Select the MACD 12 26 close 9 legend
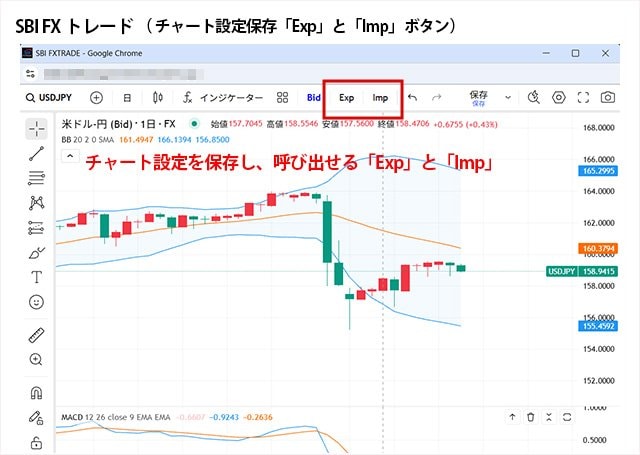This screenshot has height=455, width=640. (x=116, y=417)
